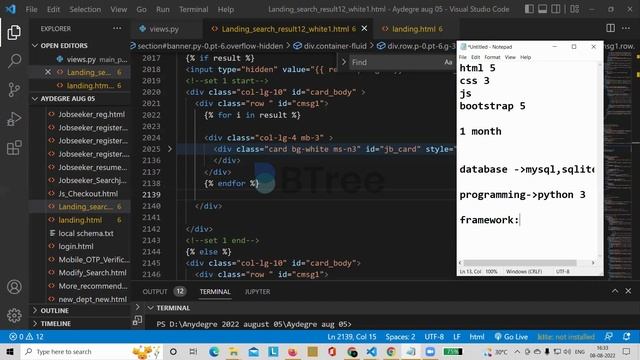Viewport: 640px width, 360px height.
Task: Click Ln 2139, Col 15 status item
Action: [x=351, y=337]
